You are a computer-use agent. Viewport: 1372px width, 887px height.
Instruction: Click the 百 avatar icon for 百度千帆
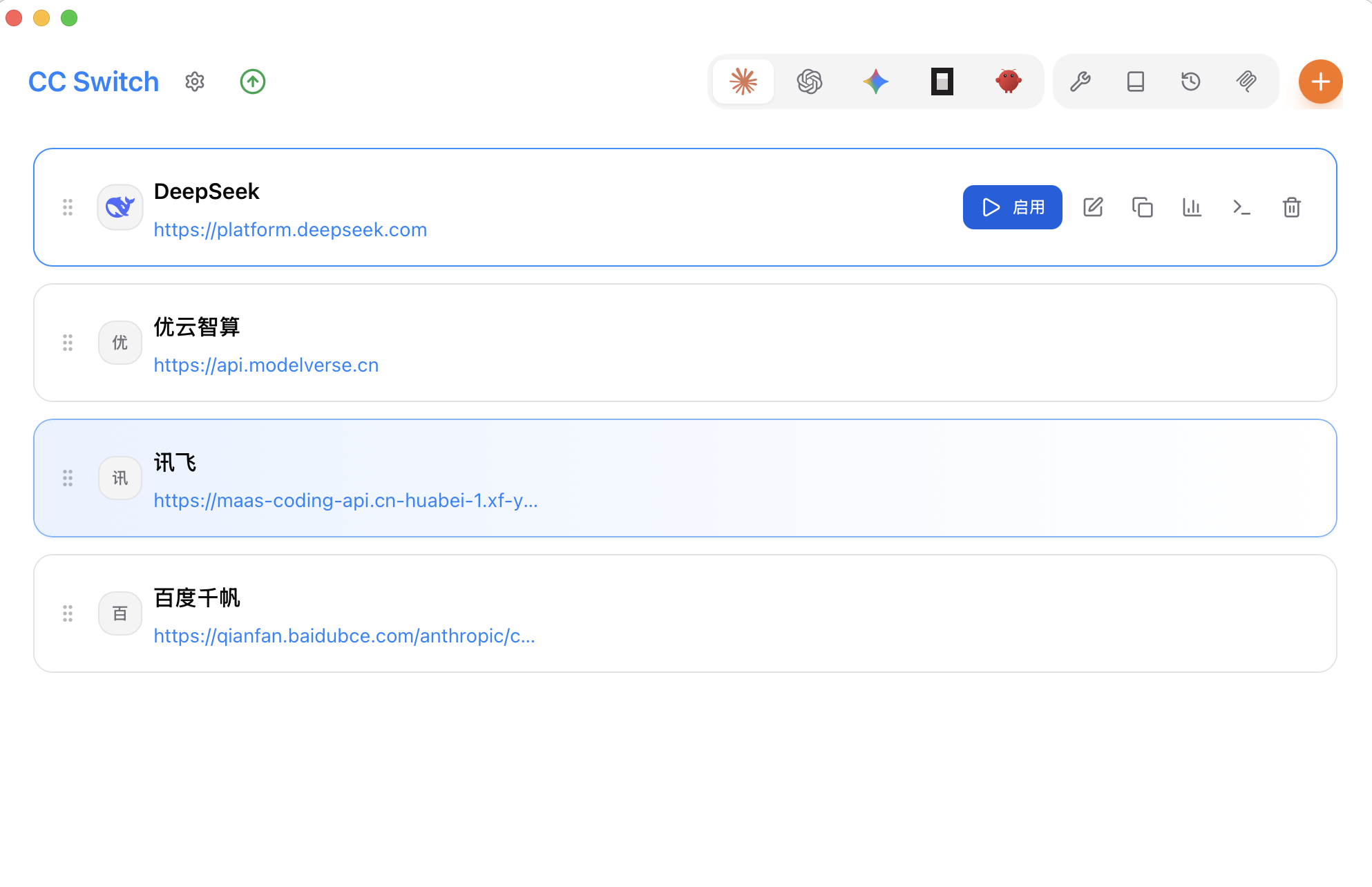[120, 613]
